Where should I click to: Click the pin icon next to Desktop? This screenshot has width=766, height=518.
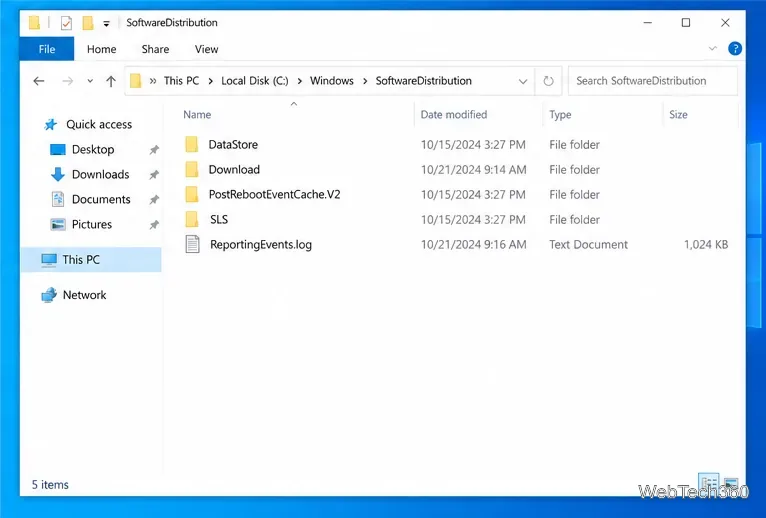[x=154, y=150]
